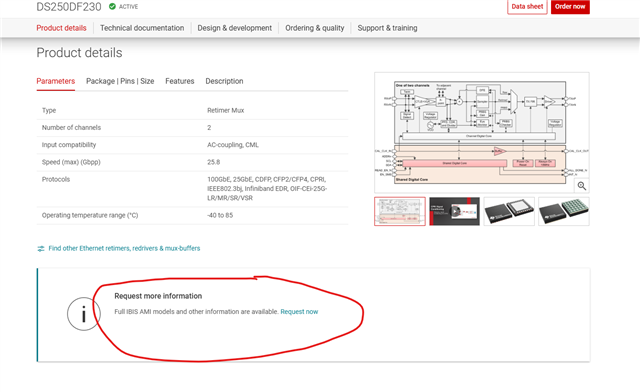Click Operating temperature range label
The image size is (640, 392).
click(x=90, y=215)
